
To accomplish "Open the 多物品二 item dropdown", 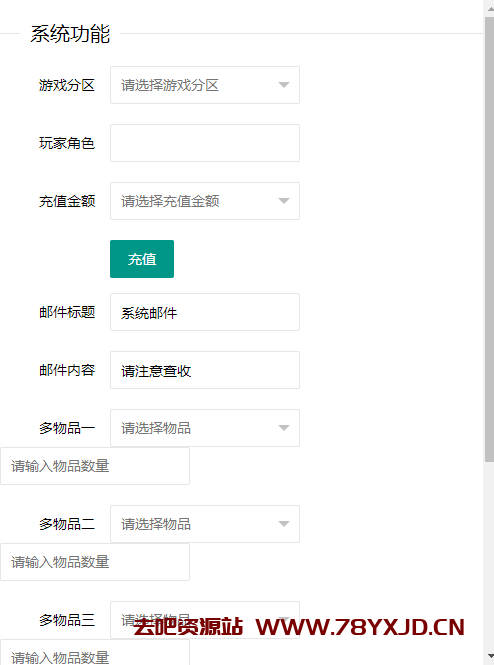I will [x=205, y=524].
